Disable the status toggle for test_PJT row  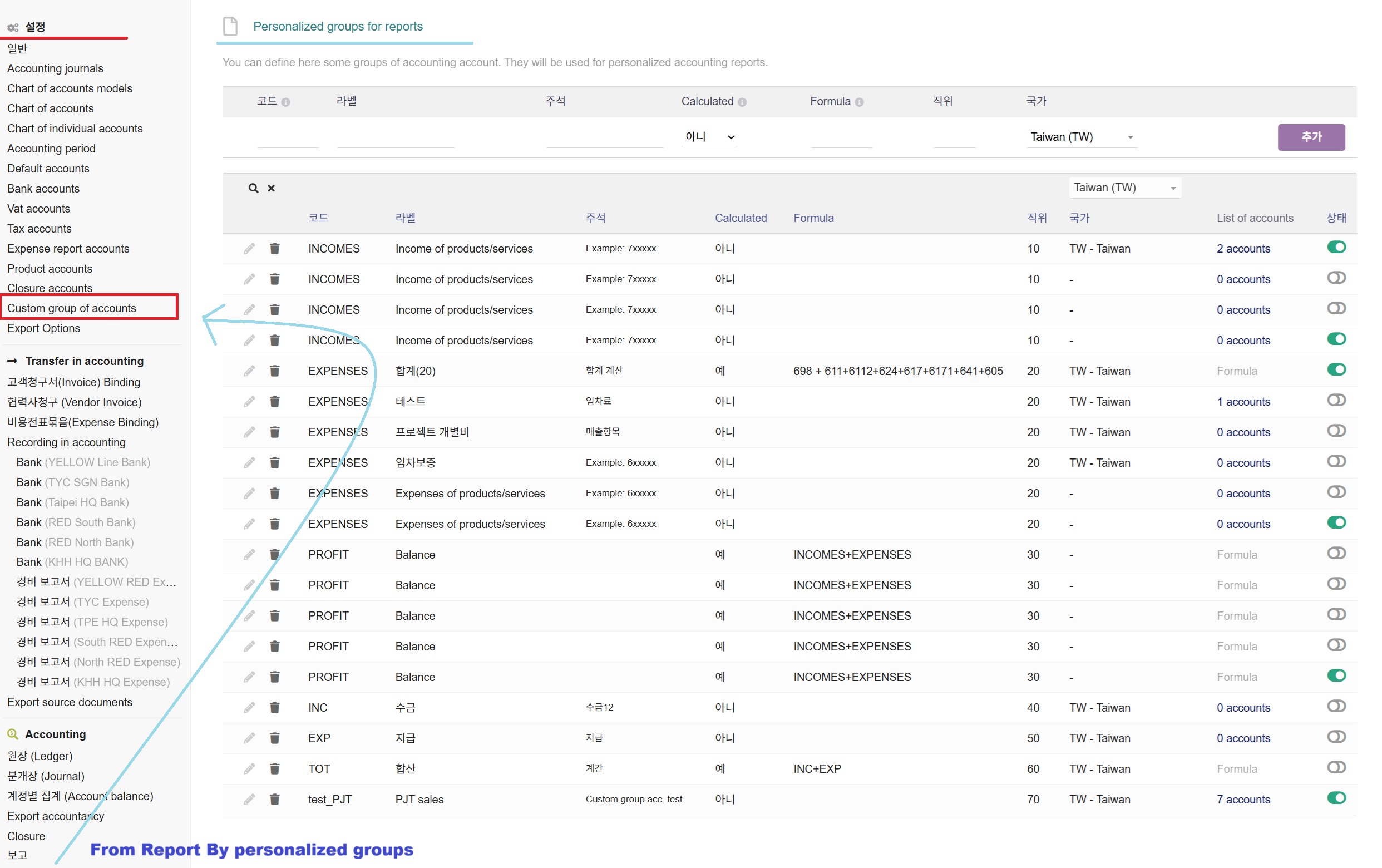coord(1336,798)
